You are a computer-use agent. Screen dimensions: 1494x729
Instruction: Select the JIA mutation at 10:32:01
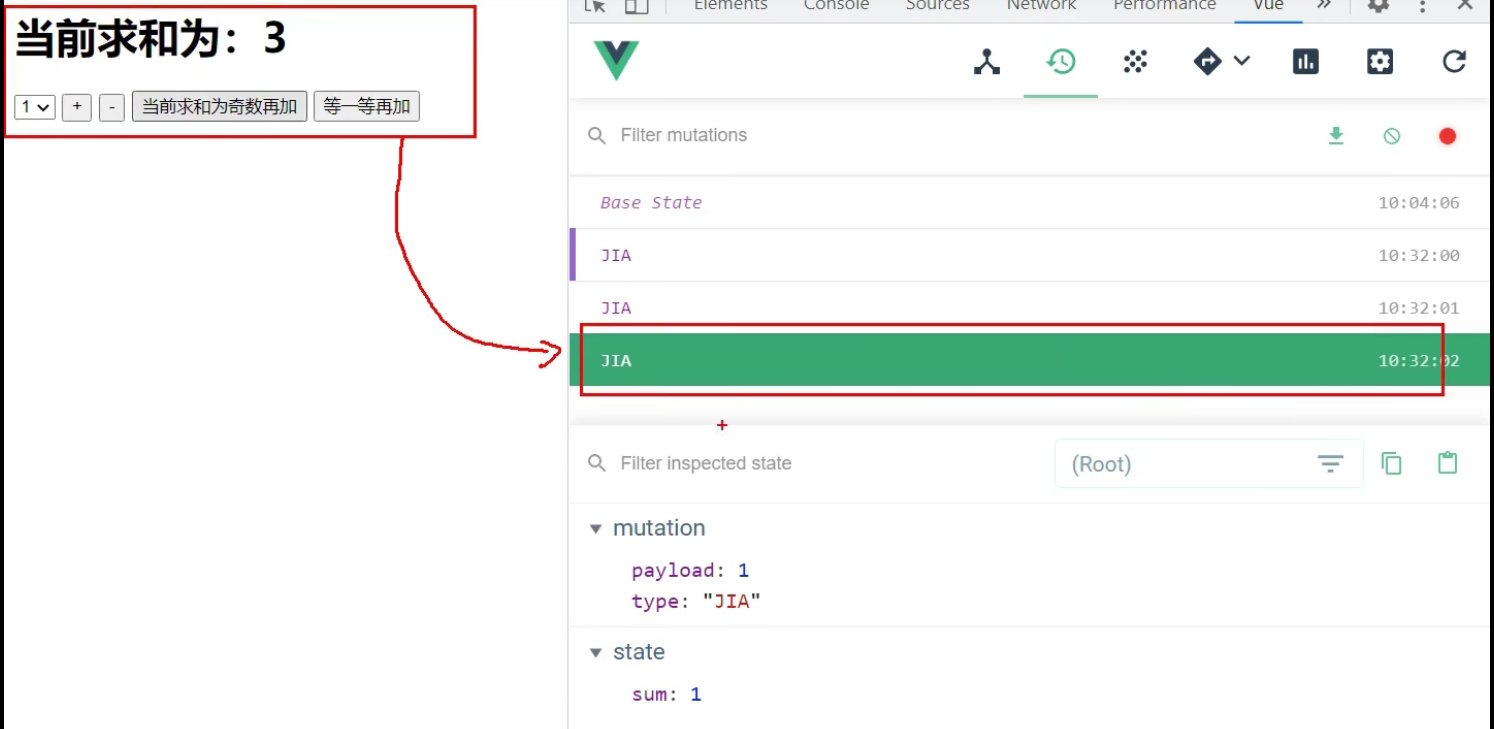pos(1029,308)
